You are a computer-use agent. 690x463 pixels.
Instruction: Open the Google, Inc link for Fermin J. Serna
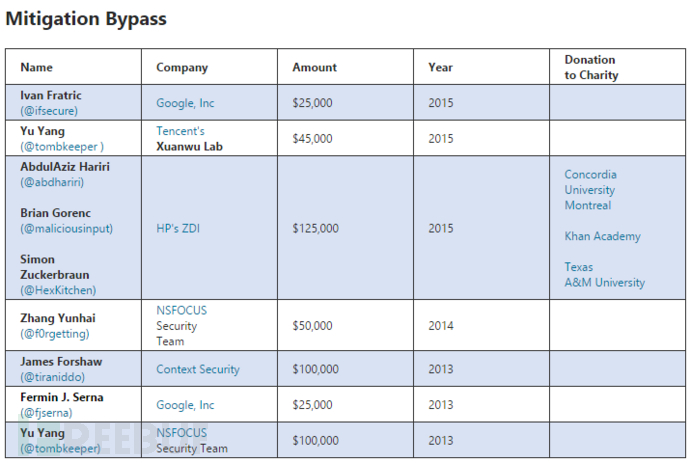(x=185, y=405)
